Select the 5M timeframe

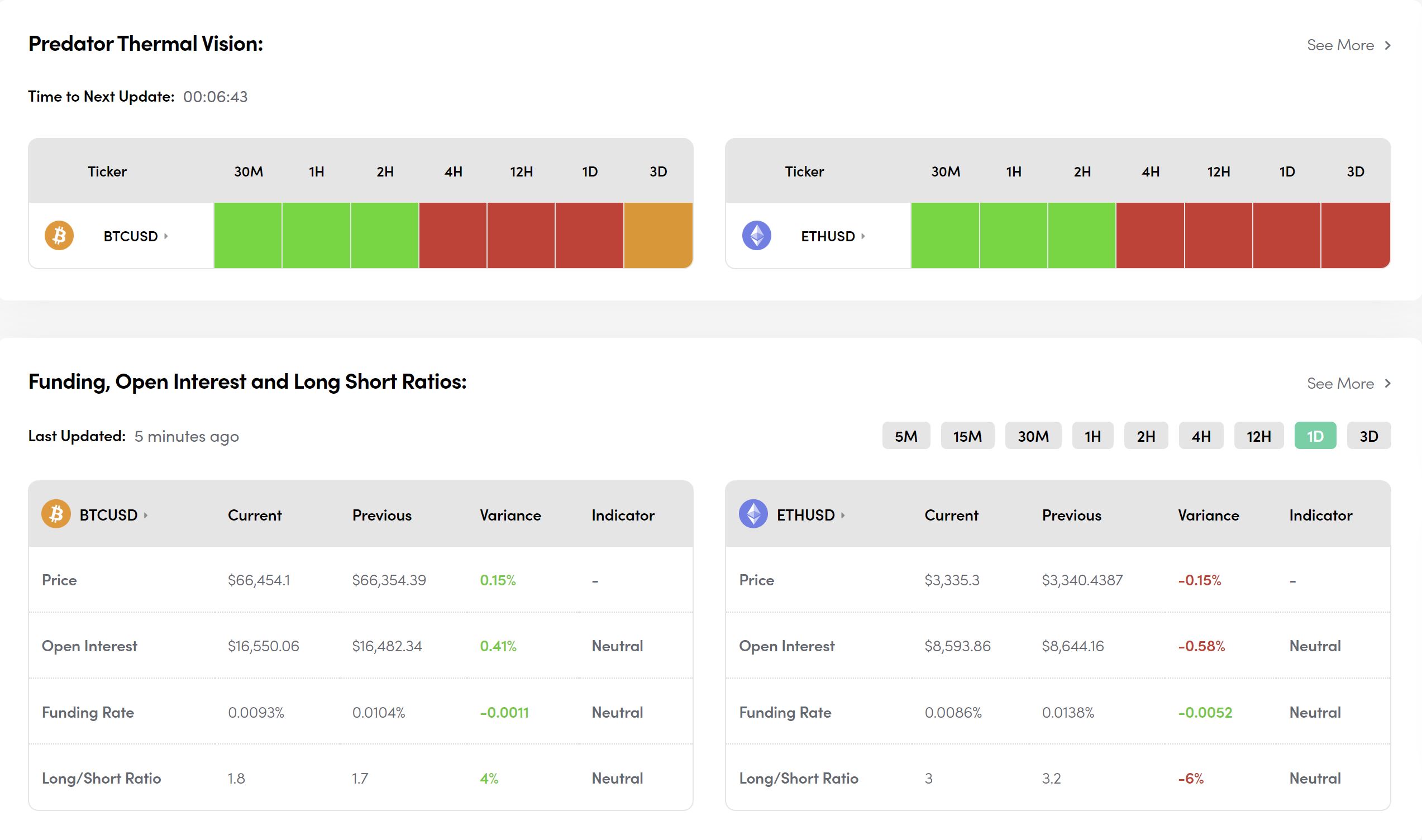pyautogui.click(x=906, y=436)
